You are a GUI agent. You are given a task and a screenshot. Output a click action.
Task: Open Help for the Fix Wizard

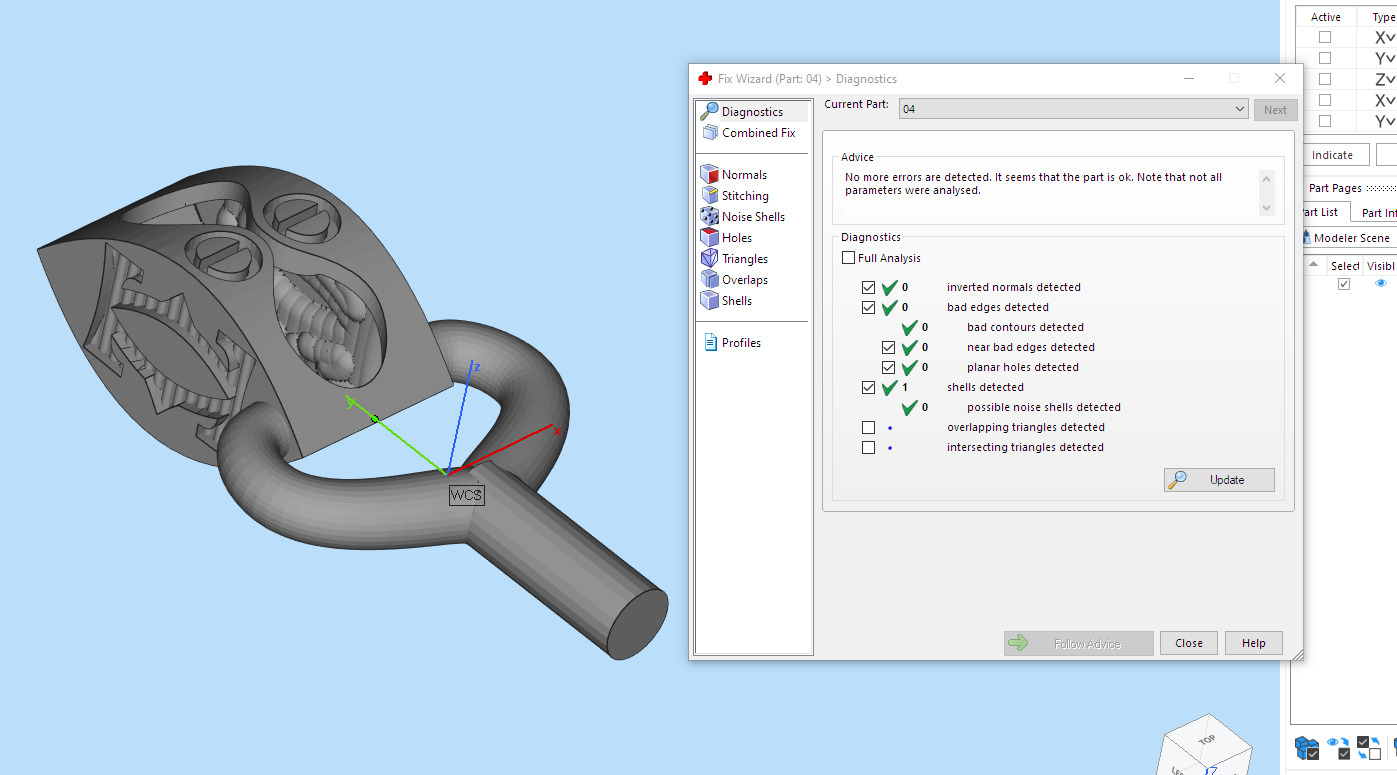click(1253, 643)
